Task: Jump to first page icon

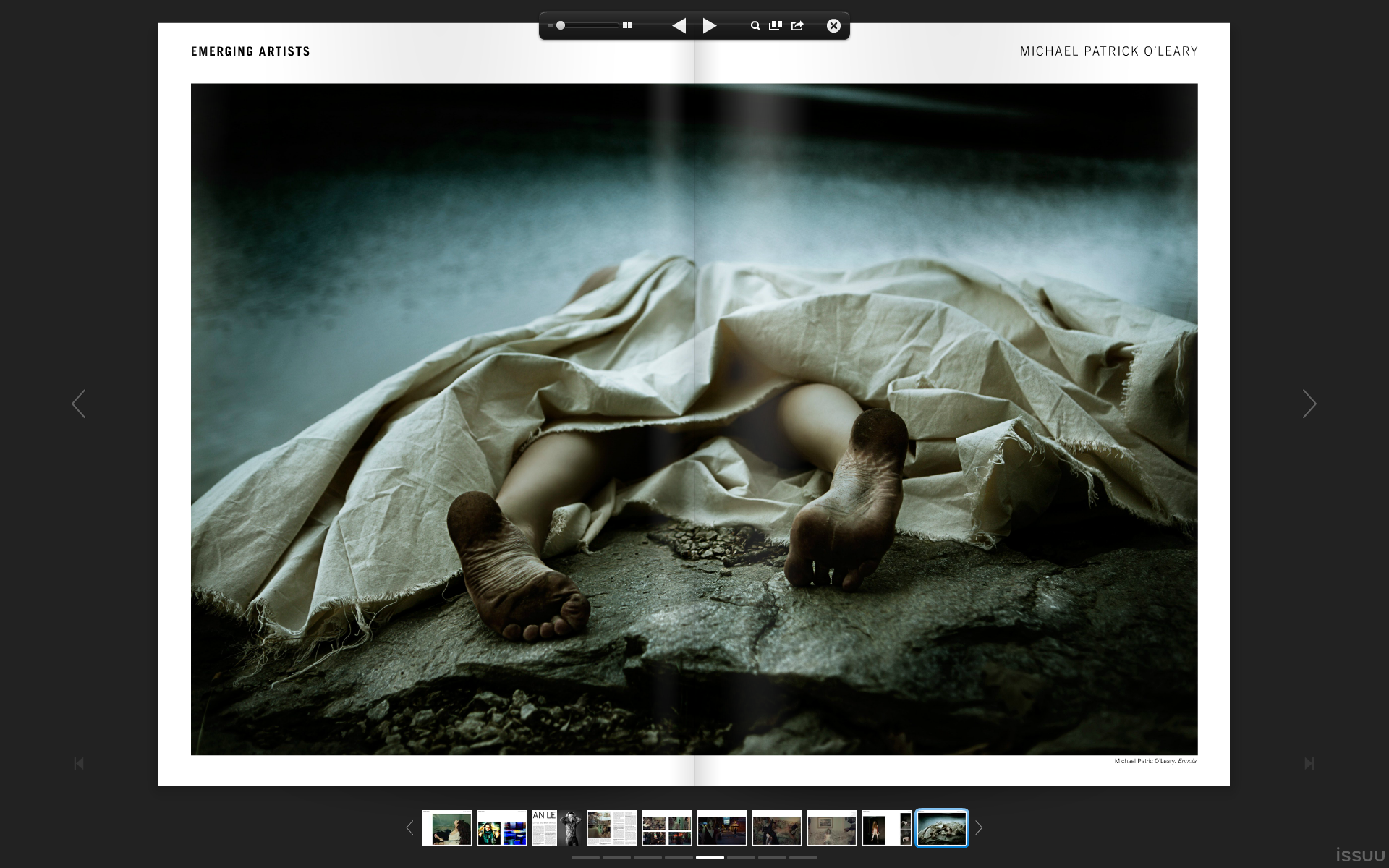Action: click(x=79, y=763)
